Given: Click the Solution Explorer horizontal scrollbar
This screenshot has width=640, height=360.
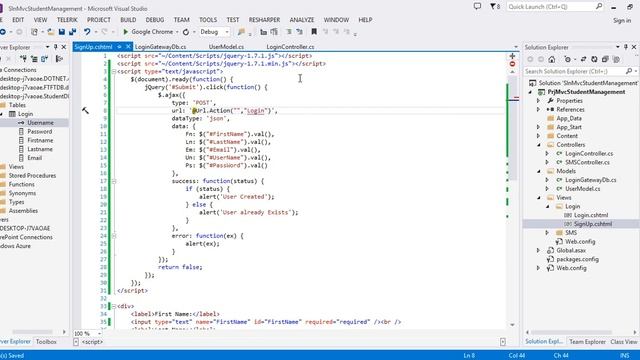Looking at the screenshot, I should (571, 332).
